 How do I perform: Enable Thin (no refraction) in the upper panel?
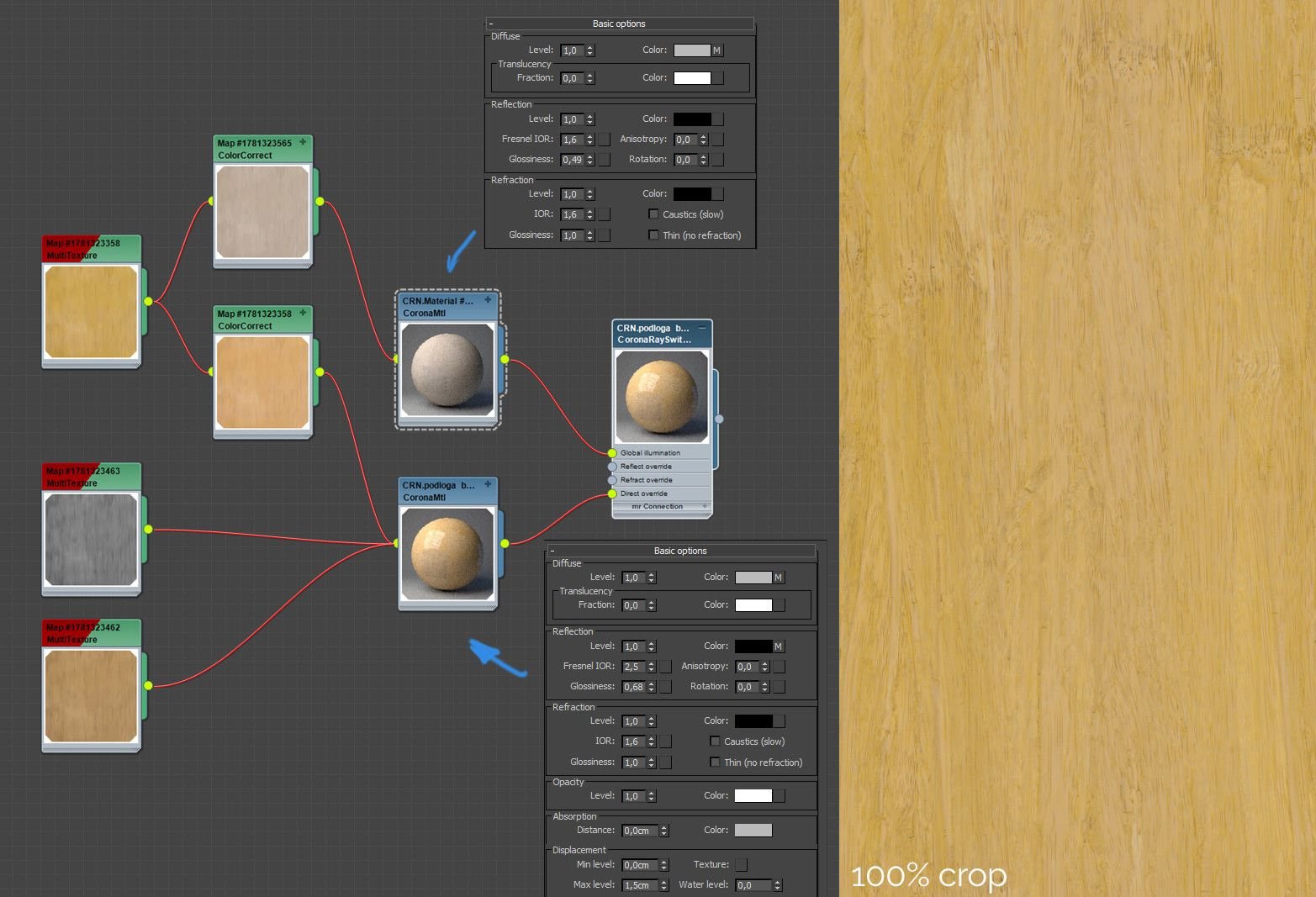653,235
